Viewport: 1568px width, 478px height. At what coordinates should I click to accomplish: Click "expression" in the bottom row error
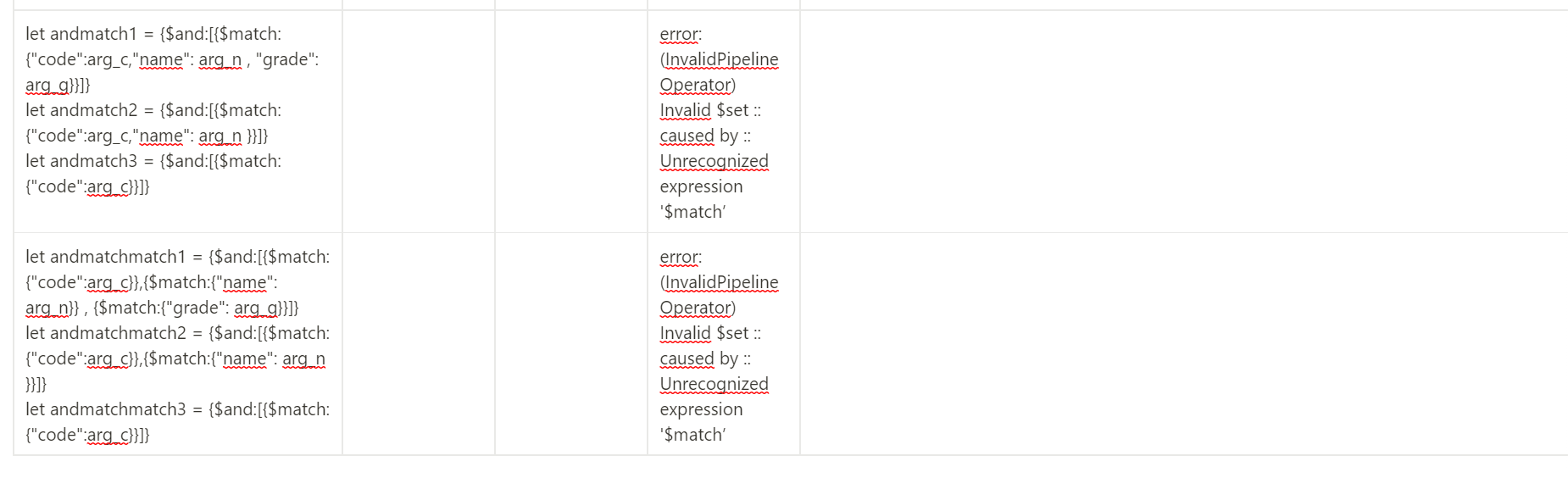tap(701, 409)
